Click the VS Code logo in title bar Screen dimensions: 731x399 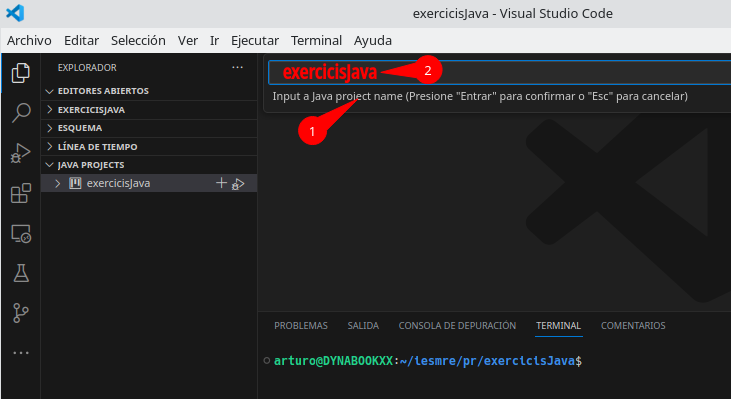point(15,13)
